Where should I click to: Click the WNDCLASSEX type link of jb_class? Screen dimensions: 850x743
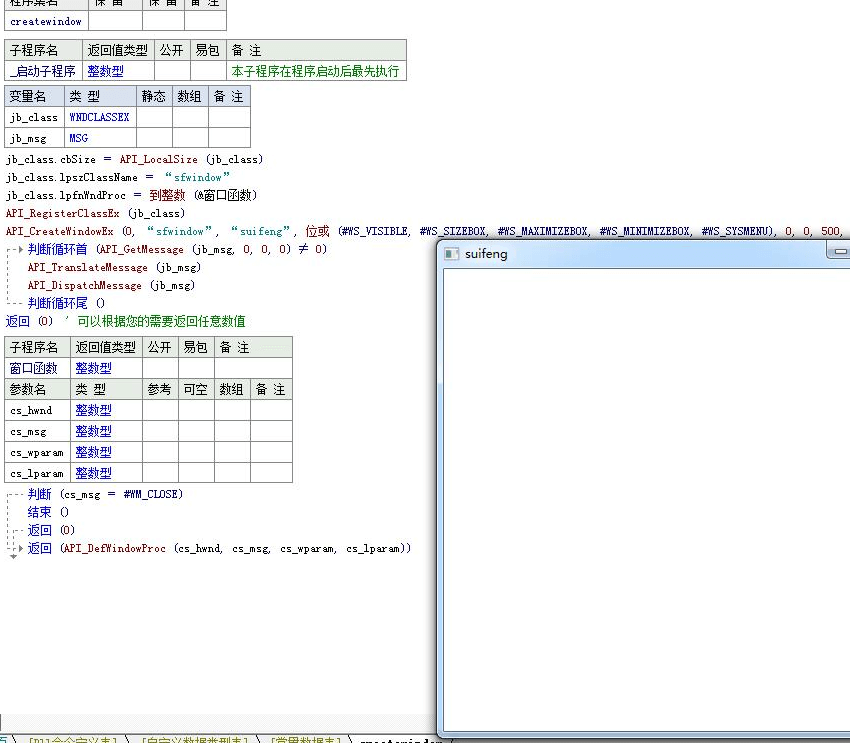point(98,117)
